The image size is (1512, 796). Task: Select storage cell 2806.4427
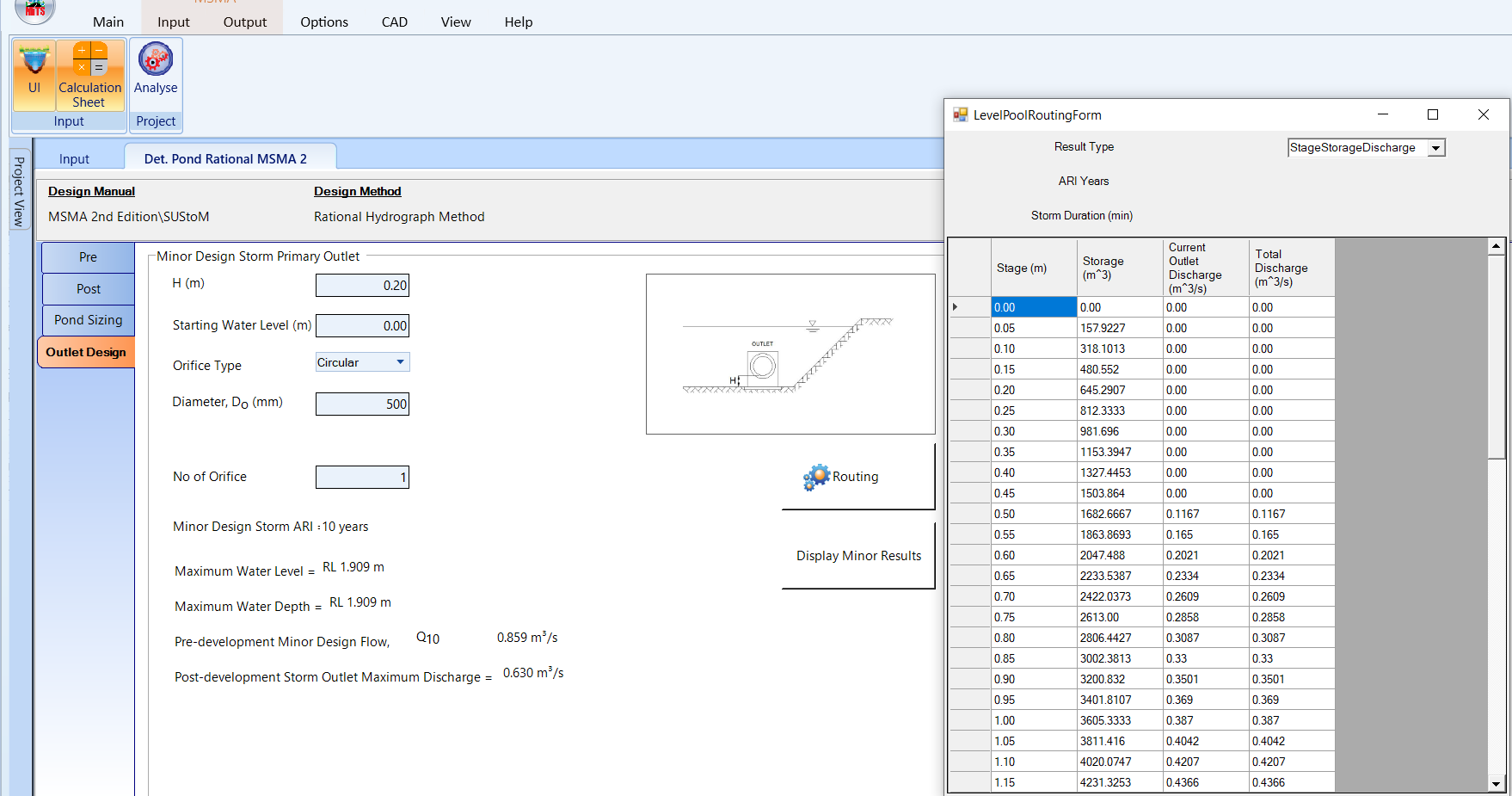point(1120,638)
